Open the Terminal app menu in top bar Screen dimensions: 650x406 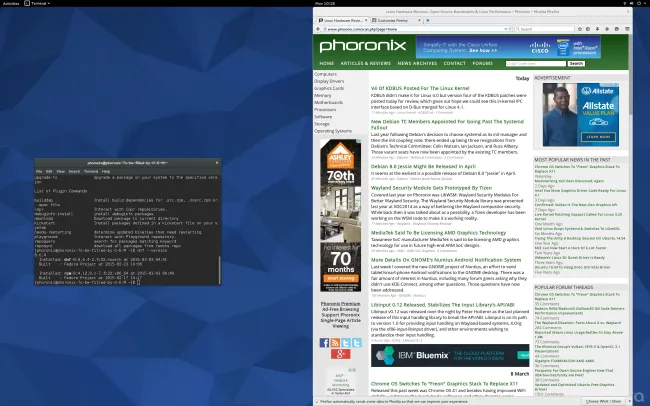click(x=37, y=3)
